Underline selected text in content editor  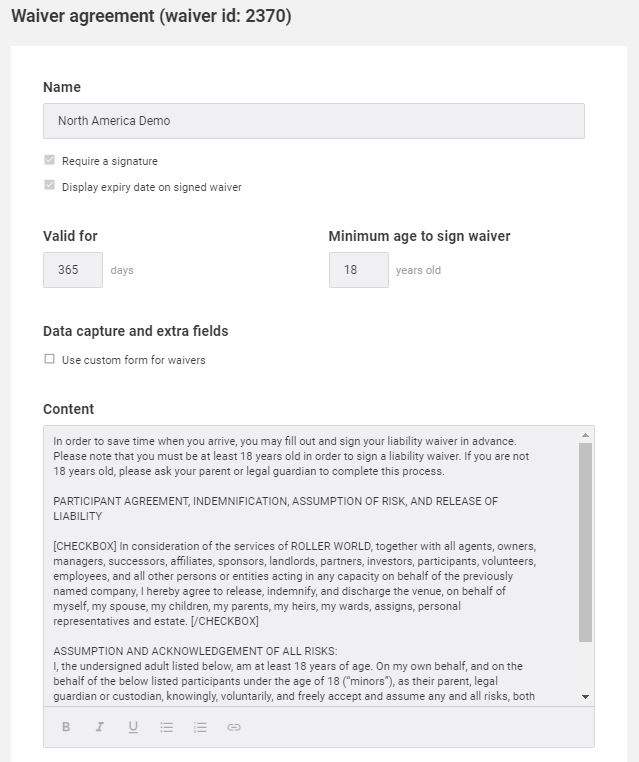133,727
